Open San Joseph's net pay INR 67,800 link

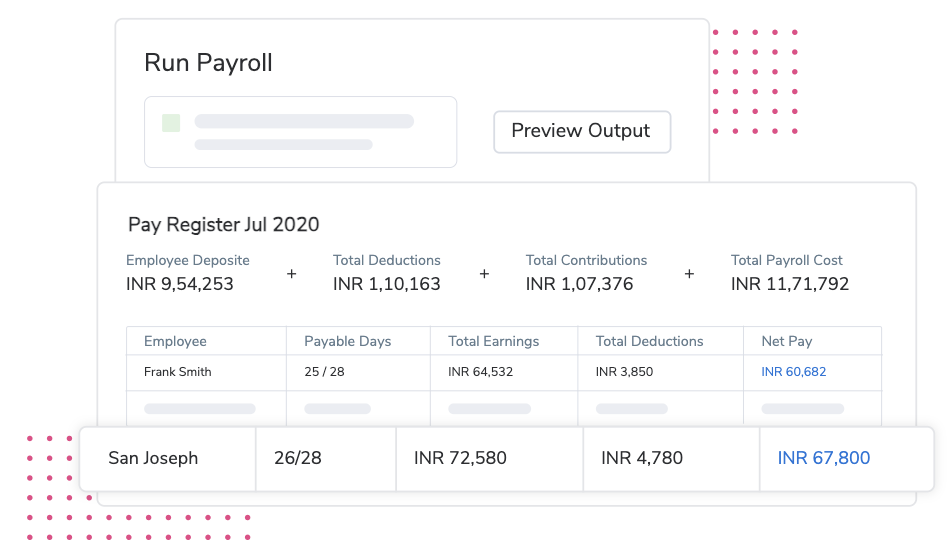point(823,458)
